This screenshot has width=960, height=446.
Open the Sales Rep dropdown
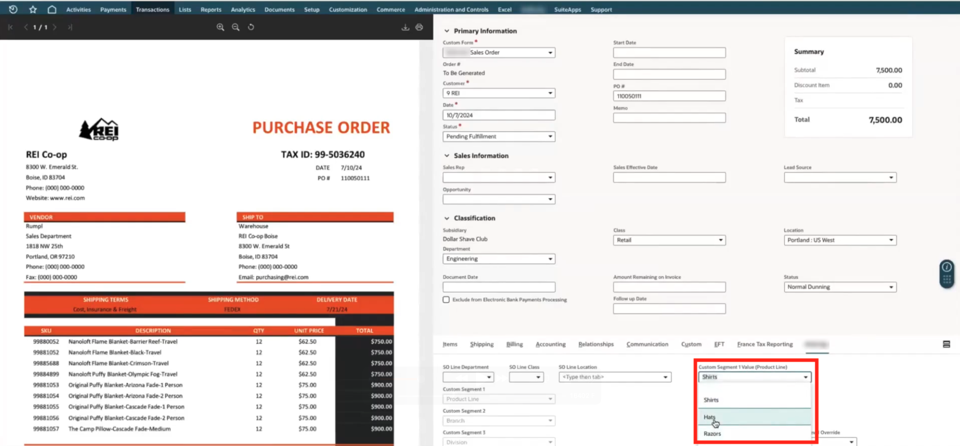[499, 178]
